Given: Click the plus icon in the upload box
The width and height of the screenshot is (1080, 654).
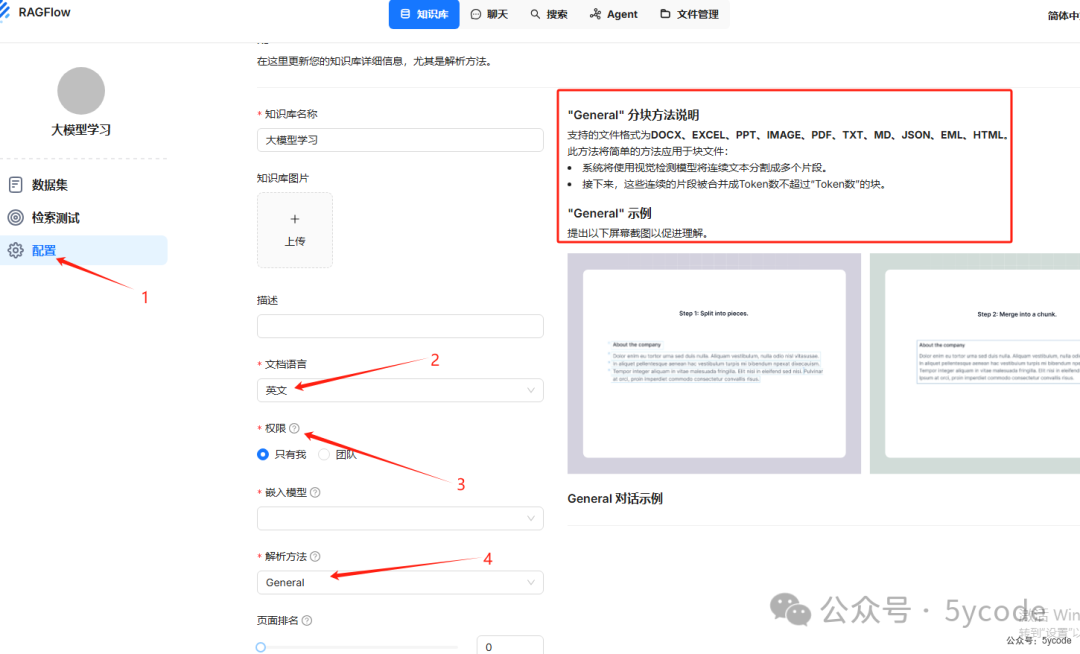Looking at the screenshot, I should (x=295, y=219).
